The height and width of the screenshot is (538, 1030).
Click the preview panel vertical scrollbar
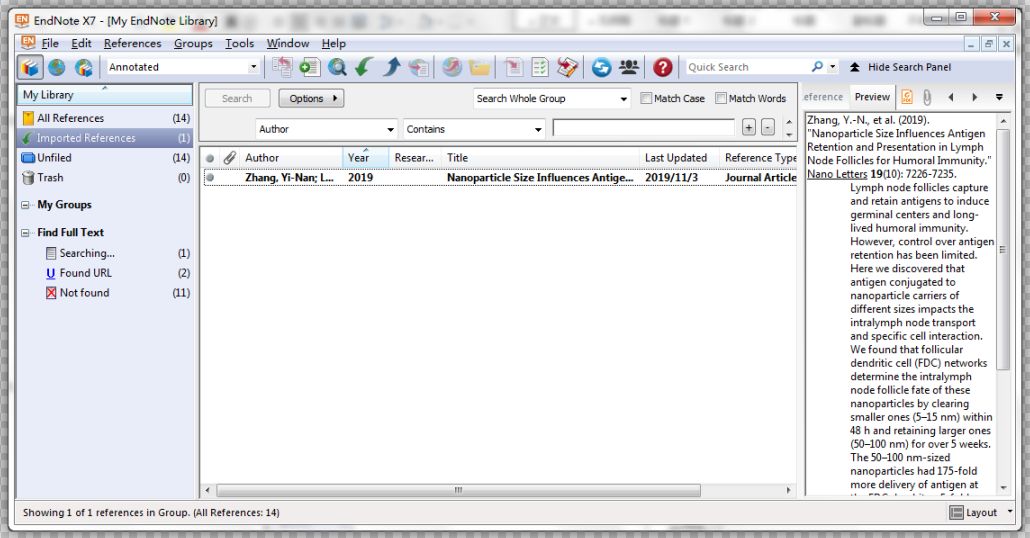pos(1002,250)
